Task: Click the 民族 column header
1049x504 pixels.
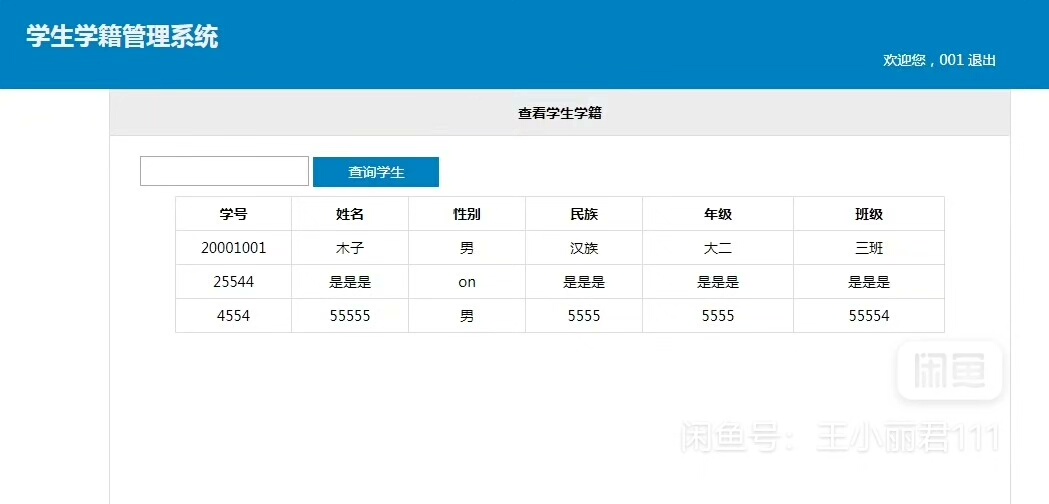Action: click(x=584, y=214)
